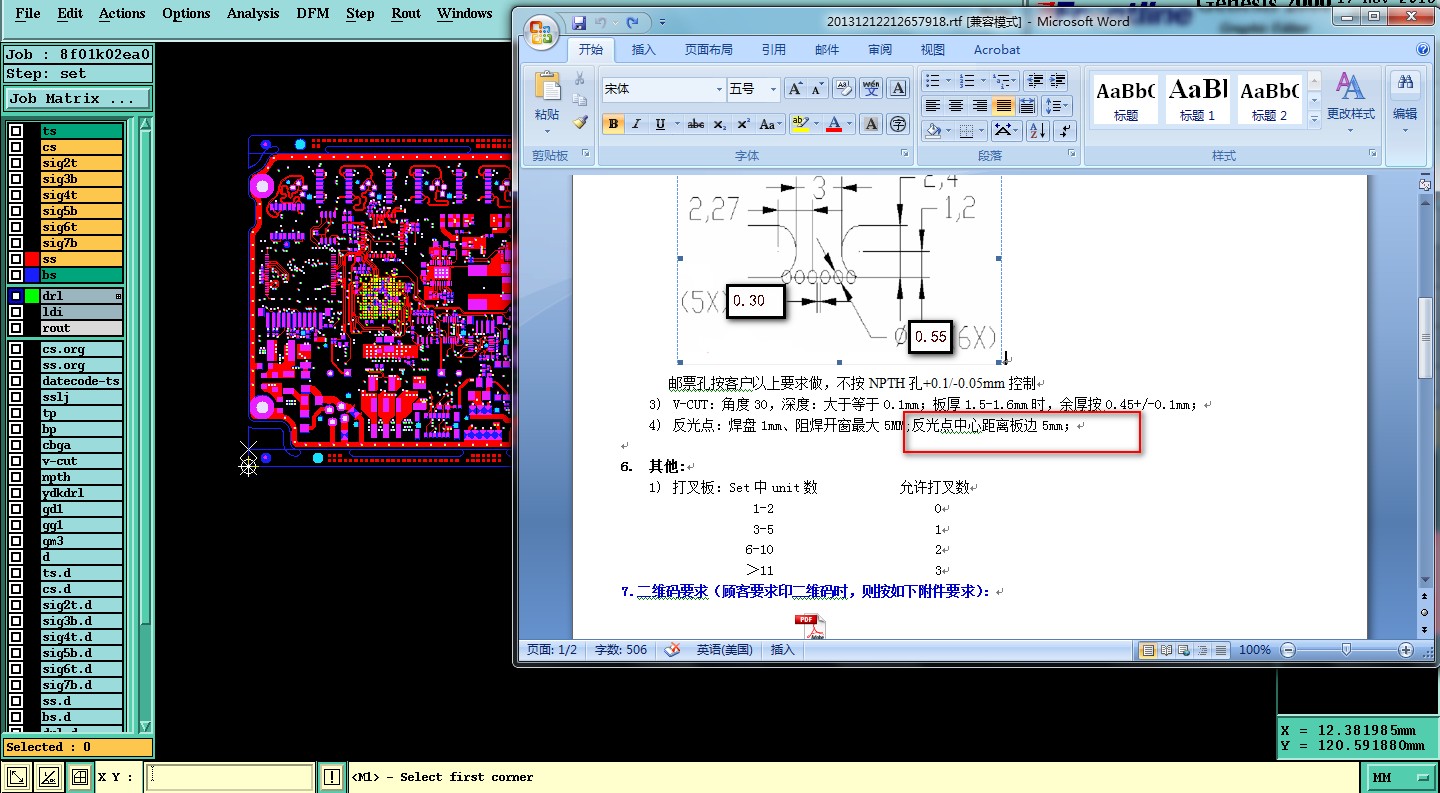Switch to the 插入 ribbon tab
Image resolution: width=1440 pixels, height=793 pixels.
pos(644,49)
